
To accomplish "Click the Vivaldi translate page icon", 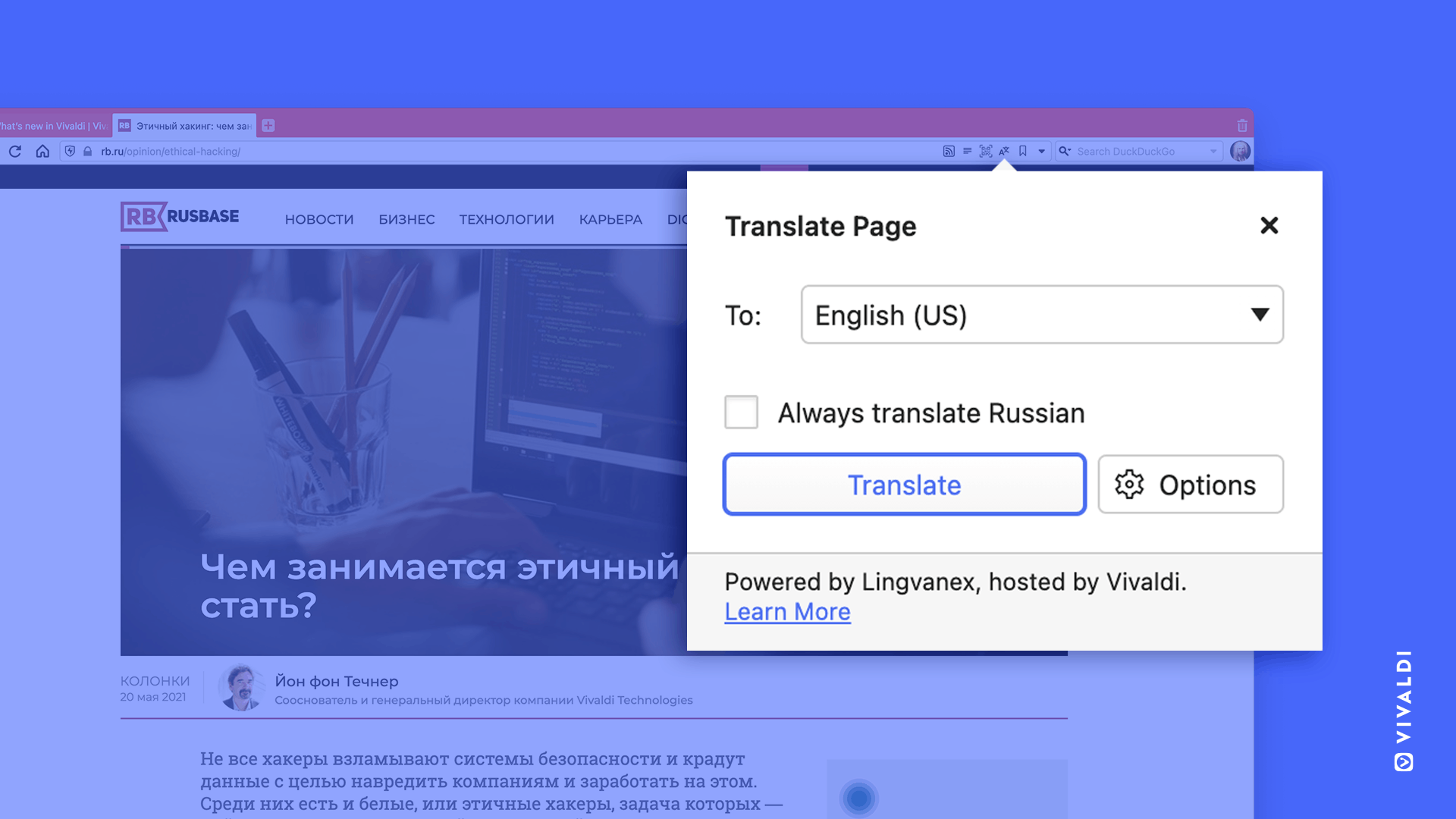I will click(x=1005, y=151).
